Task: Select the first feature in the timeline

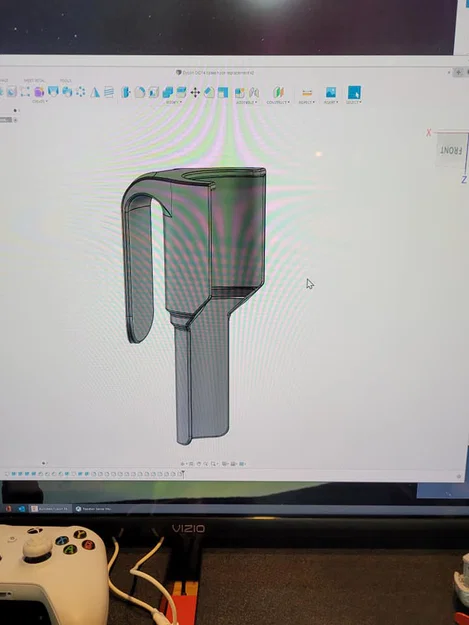Action: (x=7, y=474)
